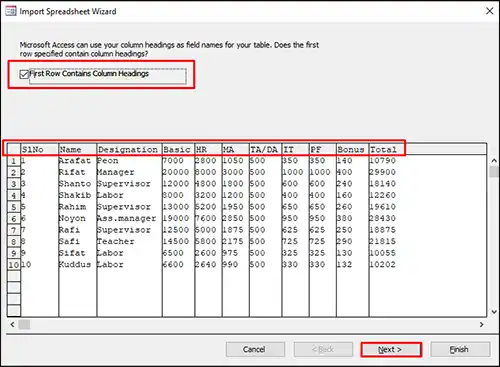Select the Total column header
This screenshot has width=500, height=367.
tap(387, 149)
